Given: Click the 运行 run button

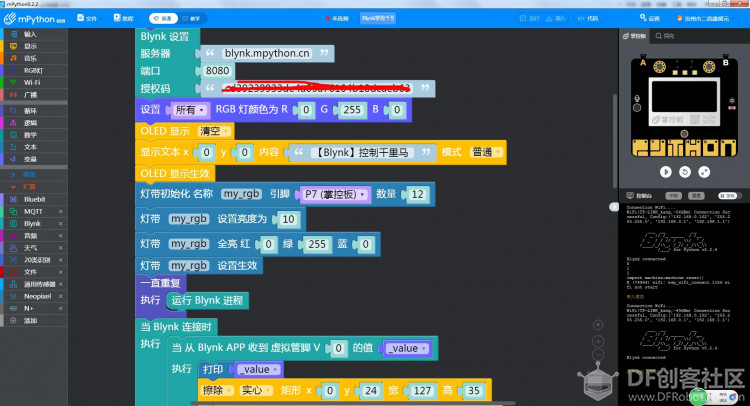Looking at the screenshot, I should (x=529, y=18).
